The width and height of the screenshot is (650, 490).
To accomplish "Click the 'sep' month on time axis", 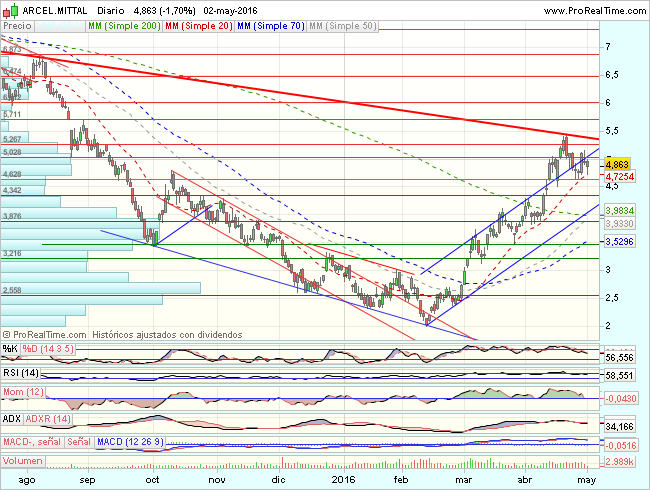I will pyautogui.click(x=87, y=480).
